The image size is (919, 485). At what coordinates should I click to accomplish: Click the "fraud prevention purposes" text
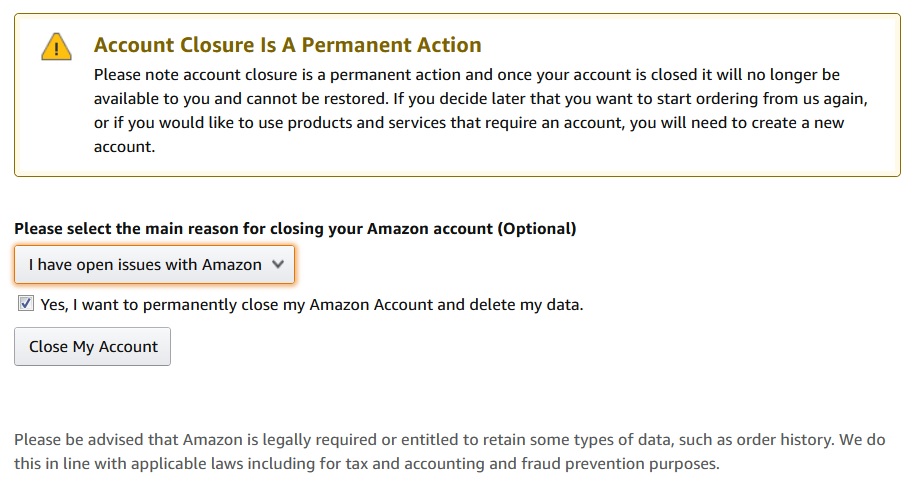click(x=620, y=464)
